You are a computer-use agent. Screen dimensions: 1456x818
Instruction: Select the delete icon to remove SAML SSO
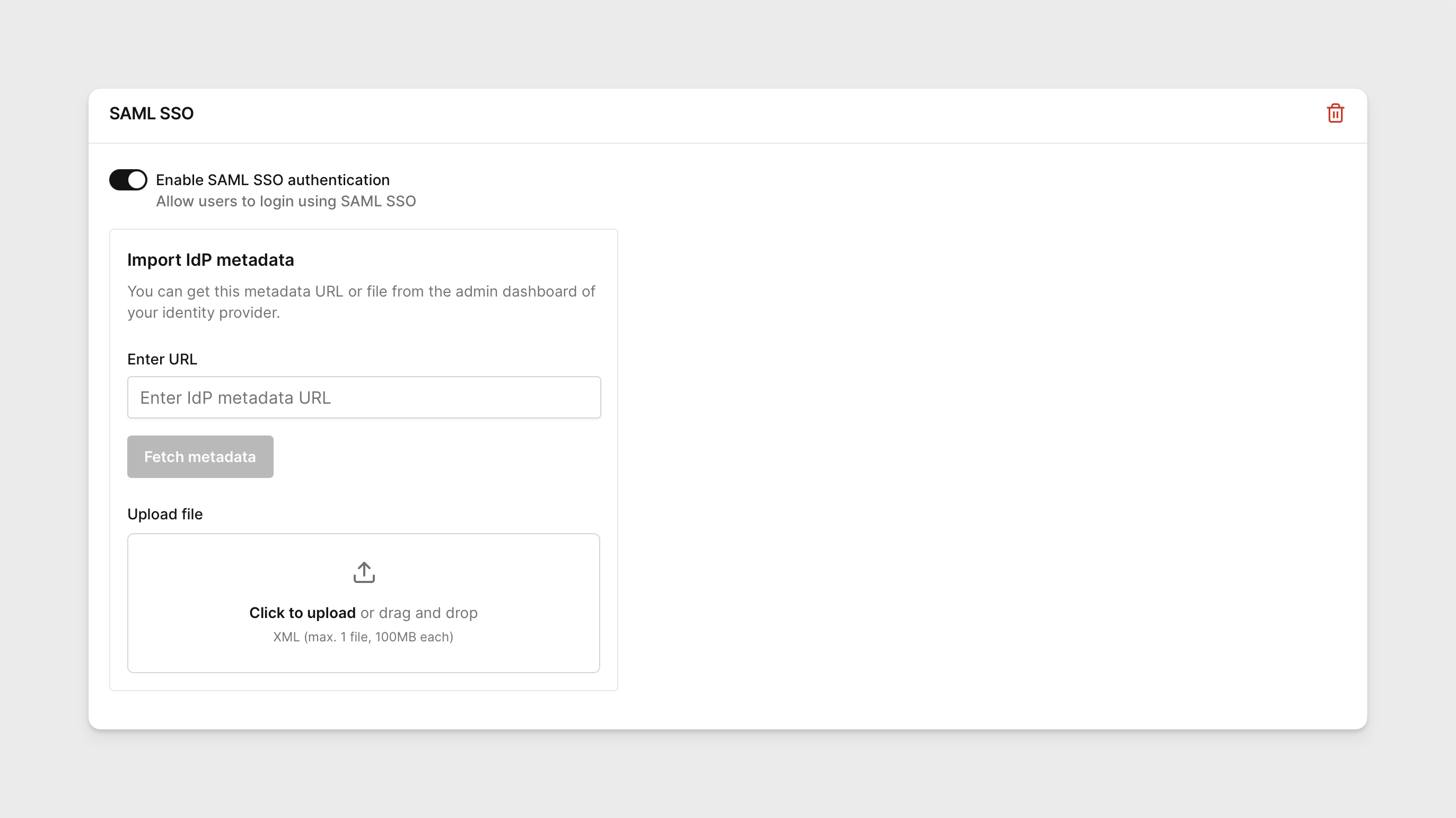pos(1335,113)
